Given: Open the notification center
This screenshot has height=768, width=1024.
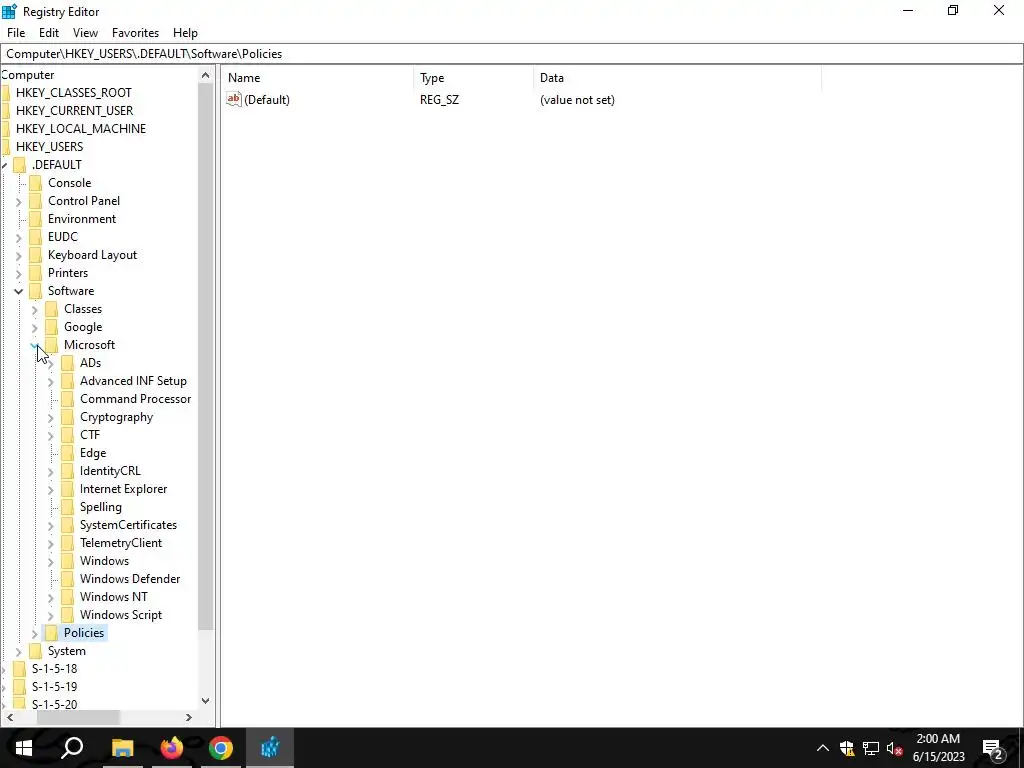Looking at the screenshot, I should pos(993,748).
